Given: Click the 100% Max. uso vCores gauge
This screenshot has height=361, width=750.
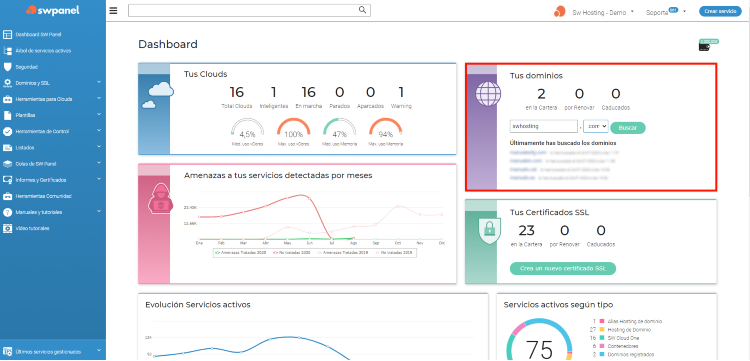Looking at the screenshot, I should pyautogui.click(x=294, y=132).
